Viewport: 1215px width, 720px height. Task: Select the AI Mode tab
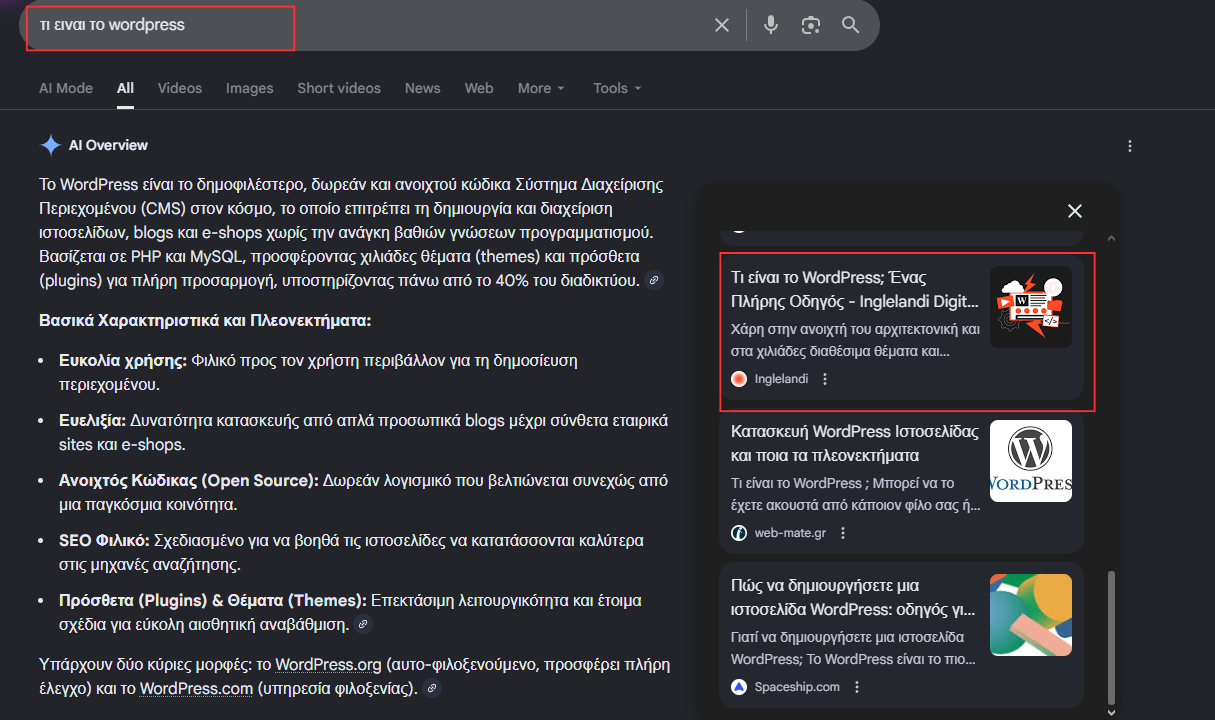pos(65,88)
